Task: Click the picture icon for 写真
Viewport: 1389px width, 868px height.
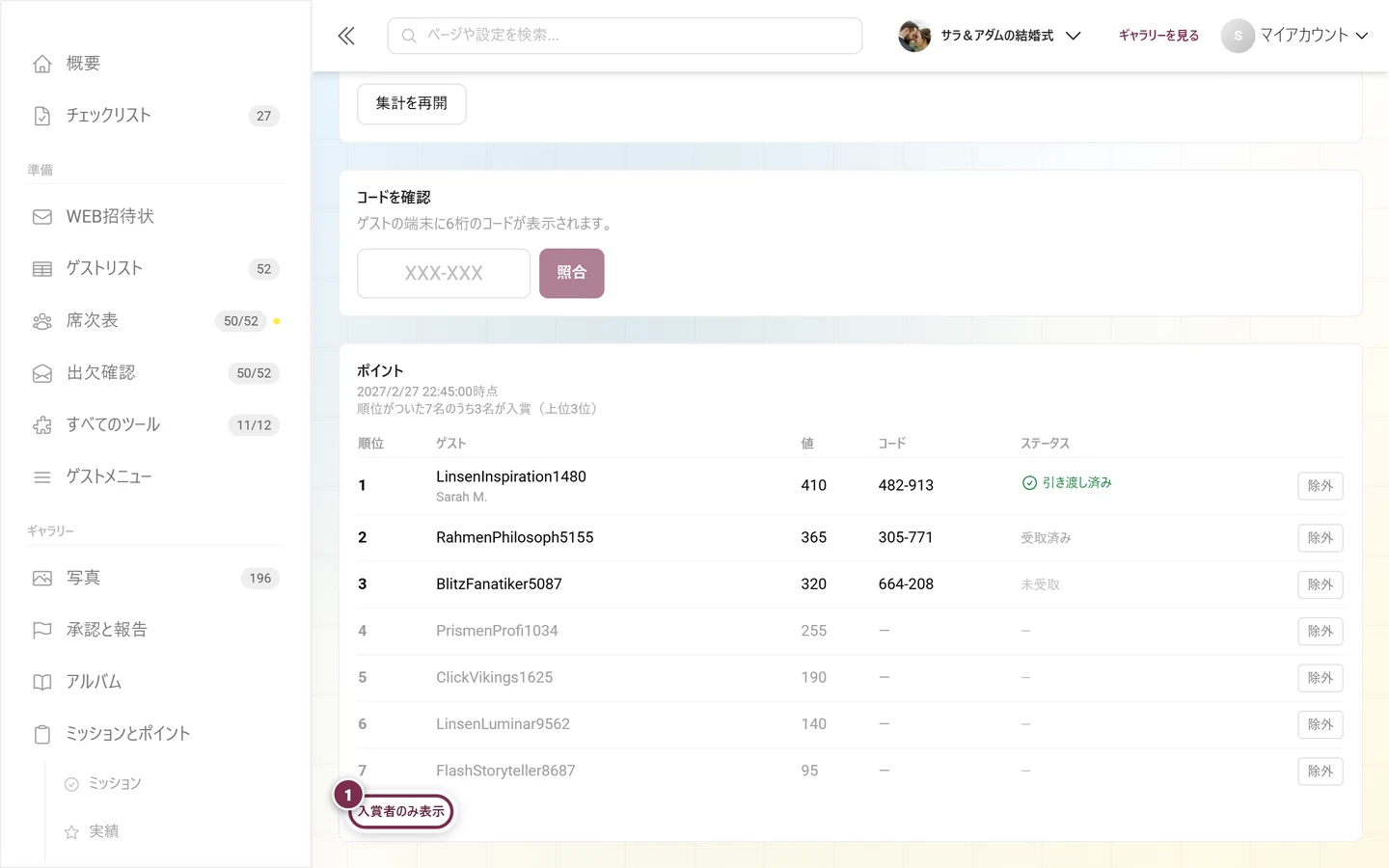Action: pos(42,579)
